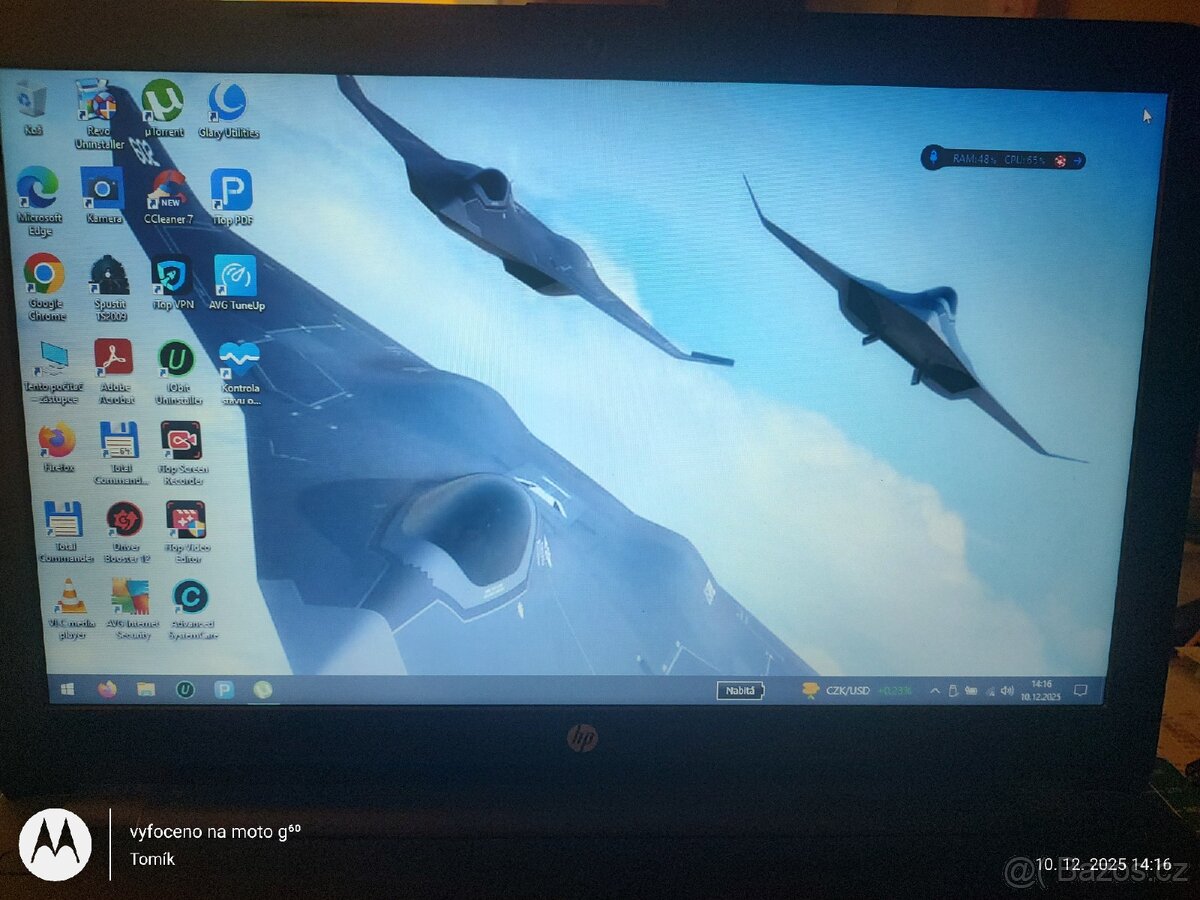This screenshot has height=900, width=1200.
Task: Click the Google Chrome desktop shortcut
Action: pos(44,274)
